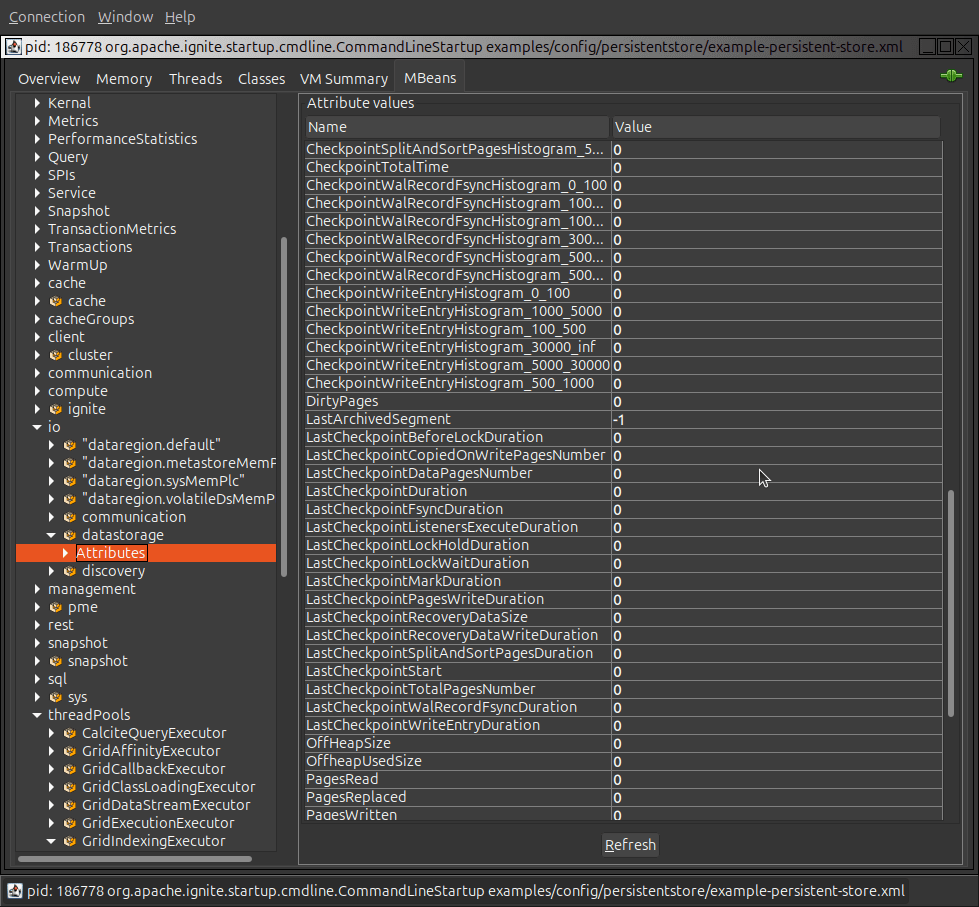Expand the management tree node
979x907 pixels.
[x=37, y=589]
